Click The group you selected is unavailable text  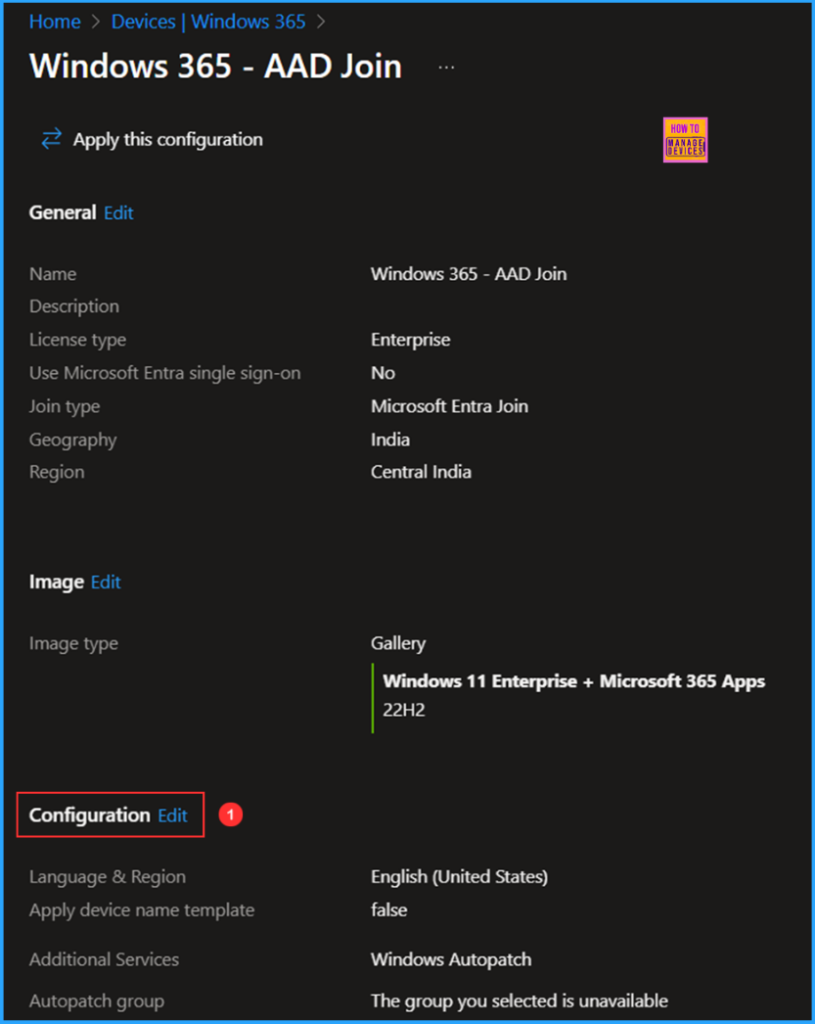click(x=519, y=1000)
